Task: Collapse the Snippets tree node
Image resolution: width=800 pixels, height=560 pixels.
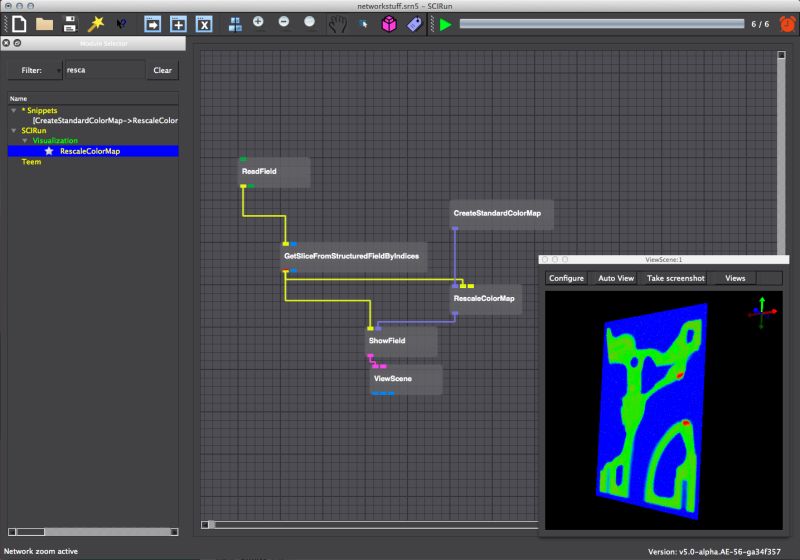Action: pos(14,110)
